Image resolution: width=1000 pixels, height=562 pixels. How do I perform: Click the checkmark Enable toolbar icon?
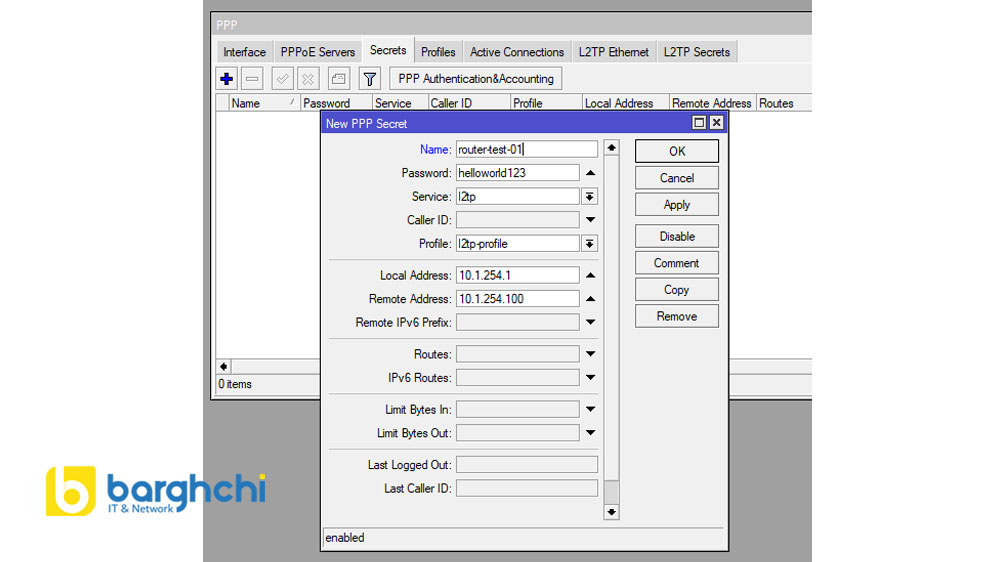pos(283,79)
